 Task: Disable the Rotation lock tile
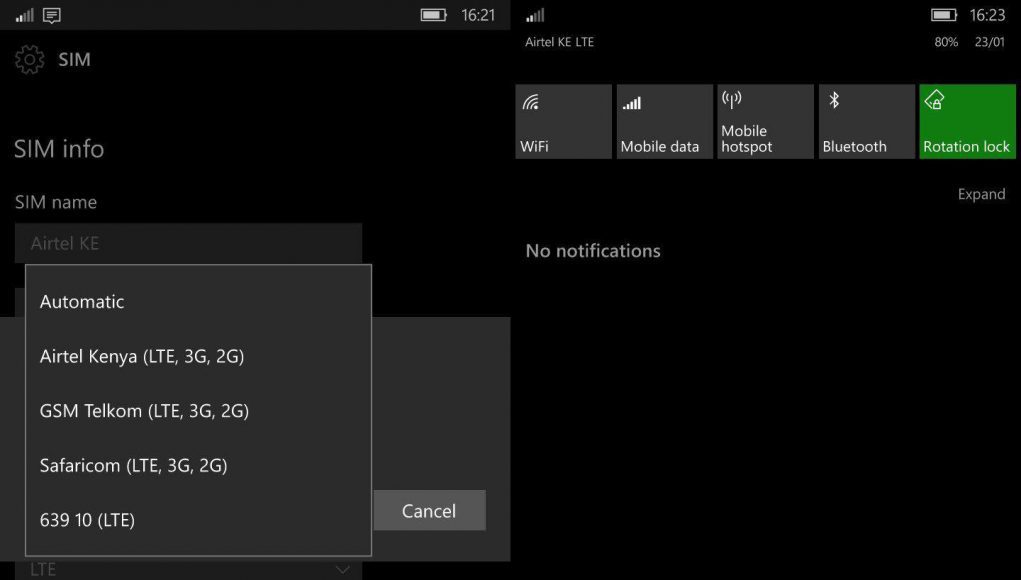click(x=968, y=121)
